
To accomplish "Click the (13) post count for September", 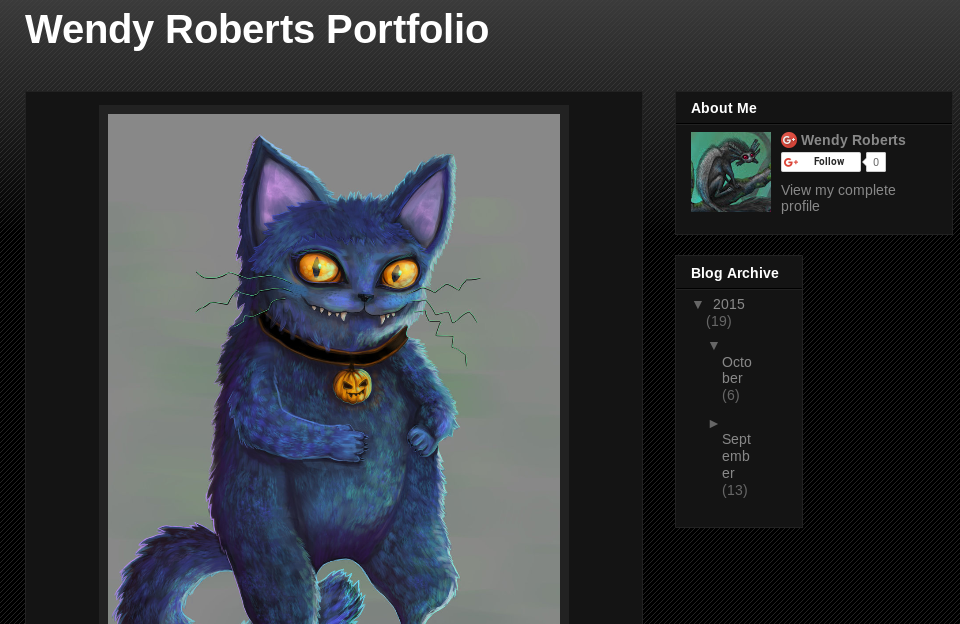I will 734,490.
